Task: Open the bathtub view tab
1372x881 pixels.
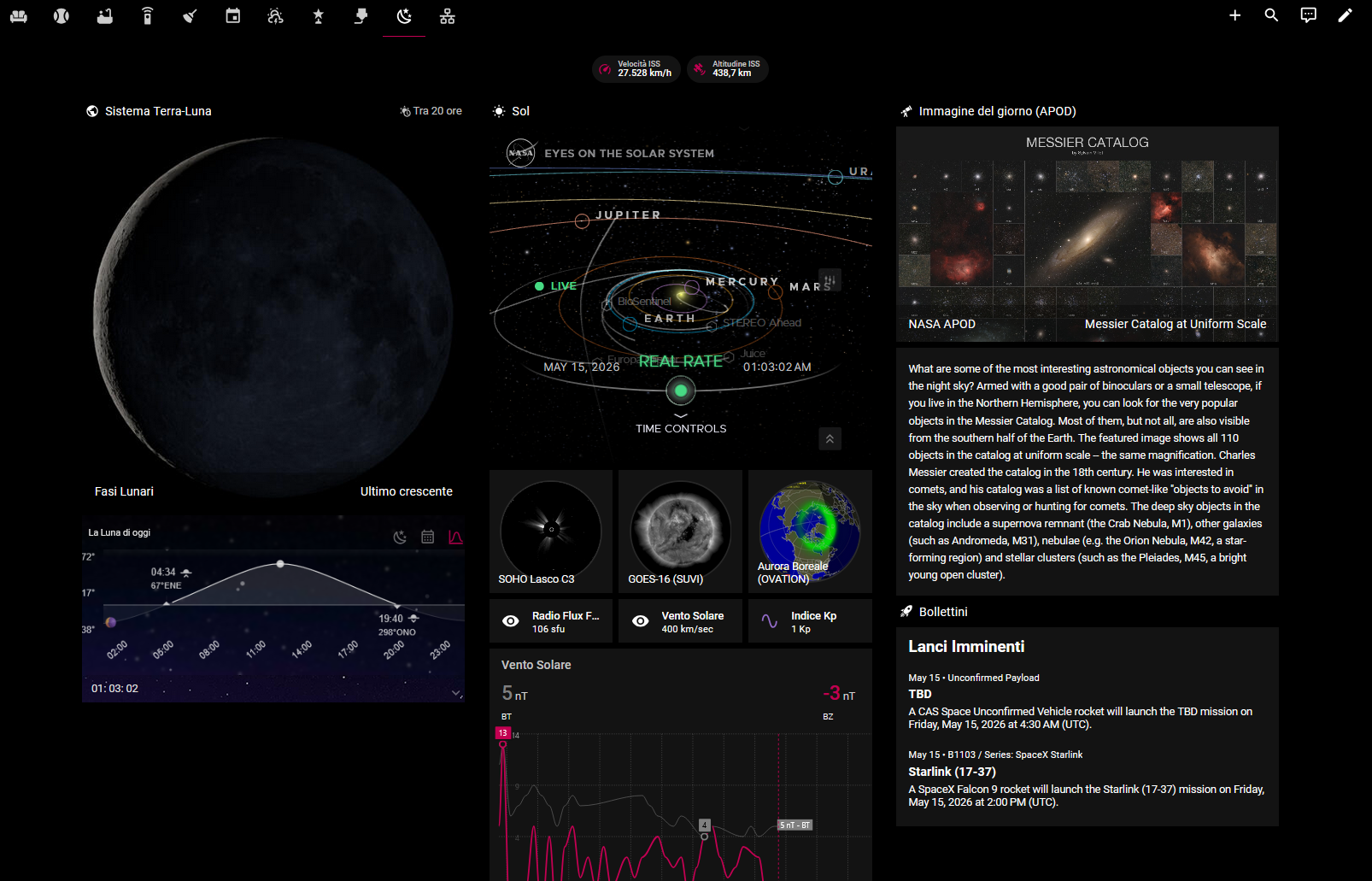Action: pyautogui.click(x=104, y=15)
